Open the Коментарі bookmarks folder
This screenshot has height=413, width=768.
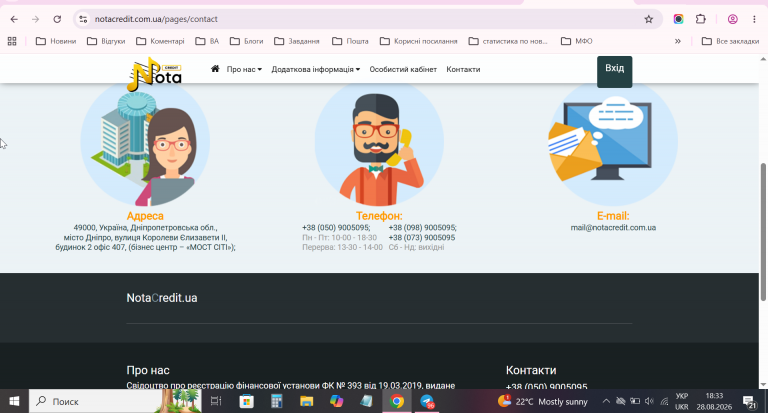160,41
